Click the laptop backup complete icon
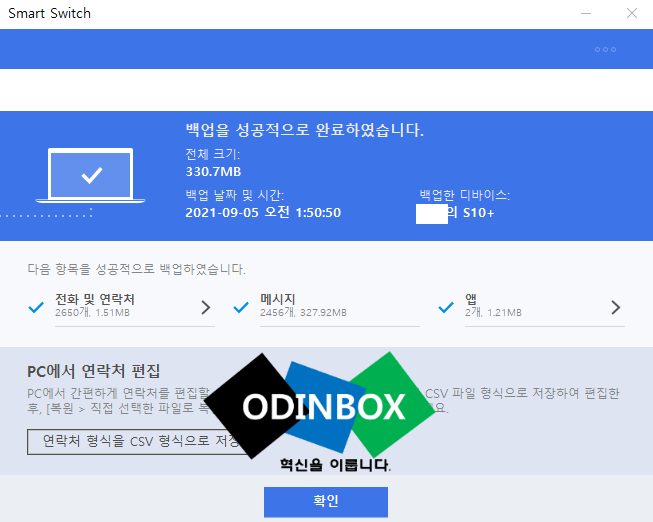Image resolution: width=653 pixels, height=522 pixels. (90, 175)
